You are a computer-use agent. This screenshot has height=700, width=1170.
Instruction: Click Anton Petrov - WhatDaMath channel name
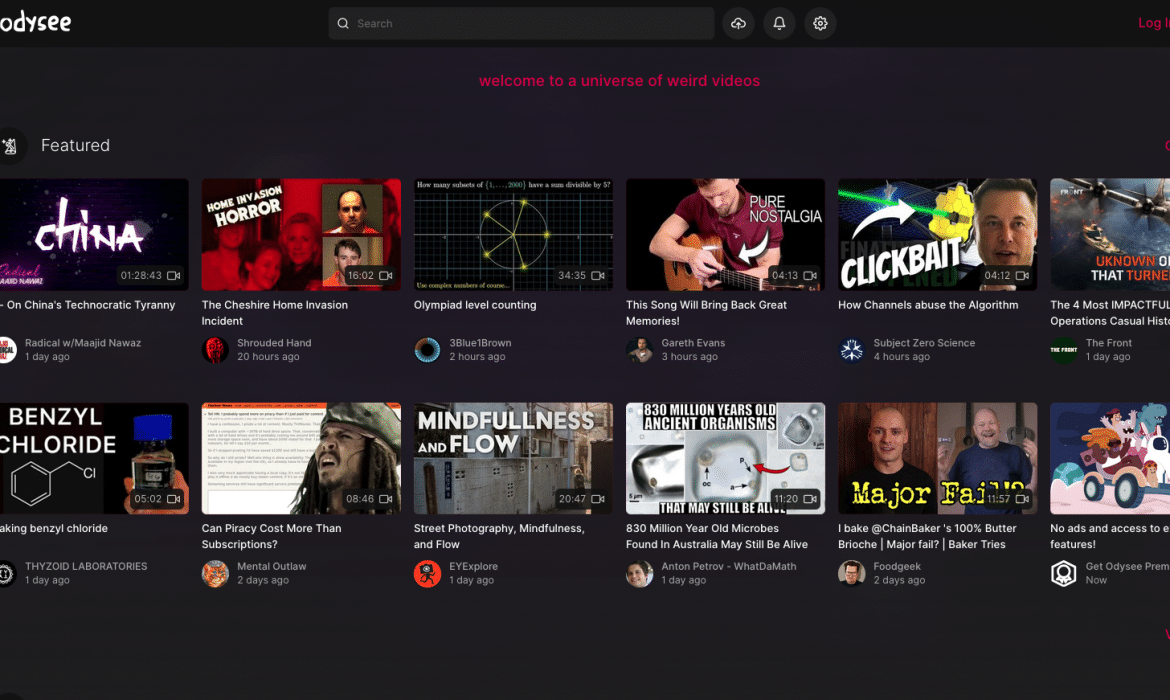pyautogui.click(x=728, y=566)
